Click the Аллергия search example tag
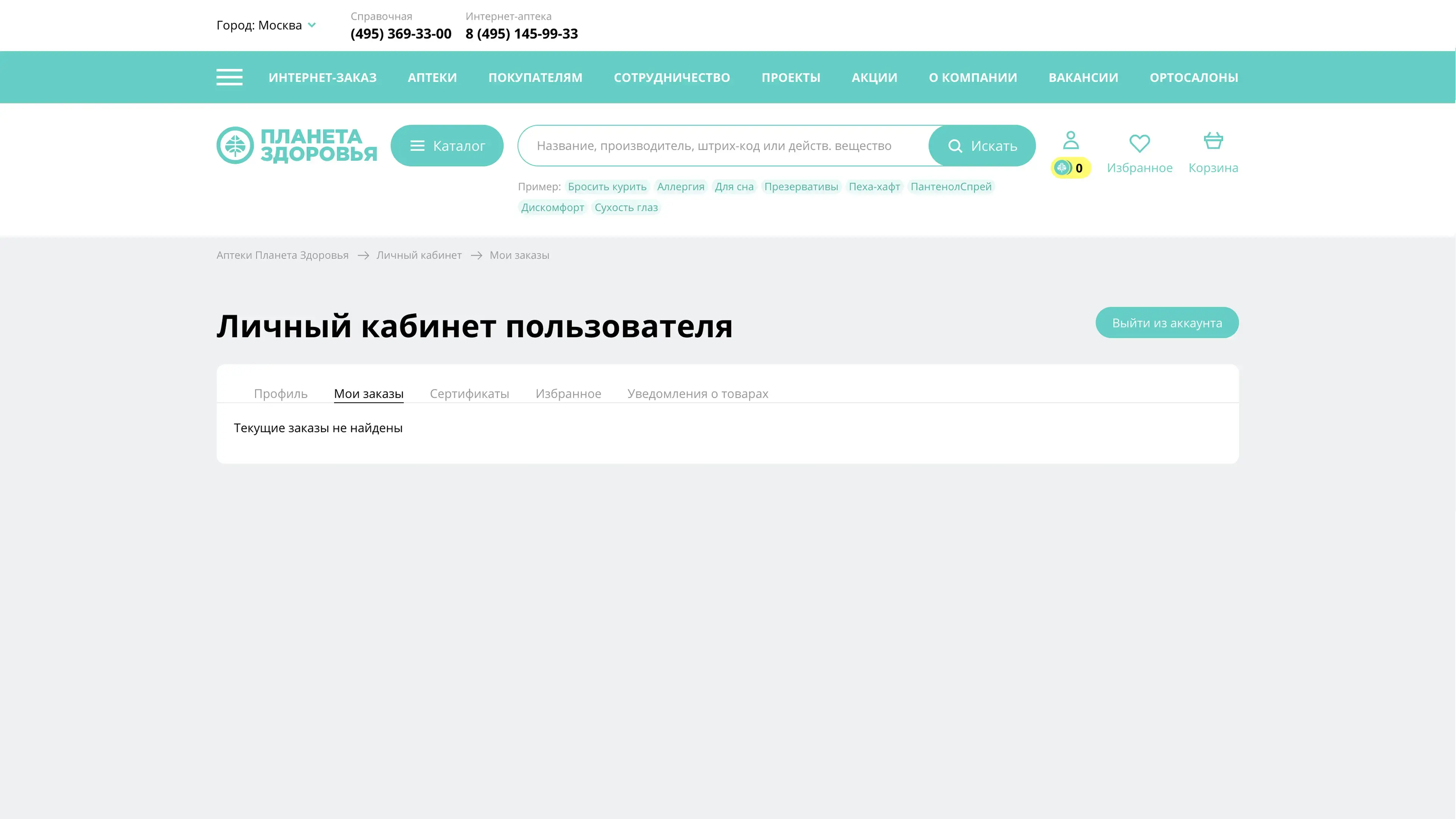Viewport: 1456px width, 819px height. tap(681, 187)
